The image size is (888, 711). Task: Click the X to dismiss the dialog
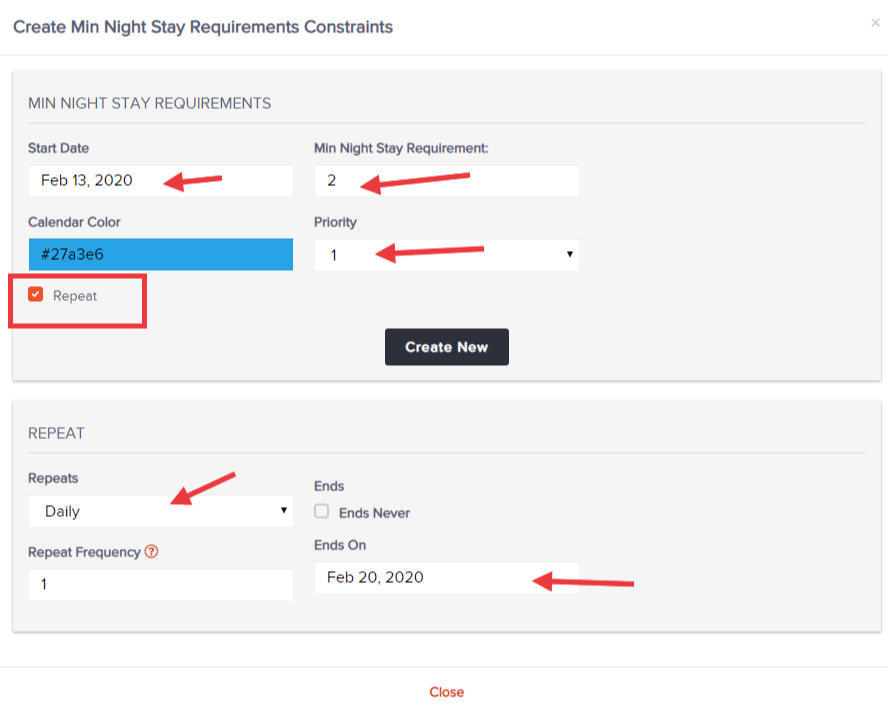point(875,20)
